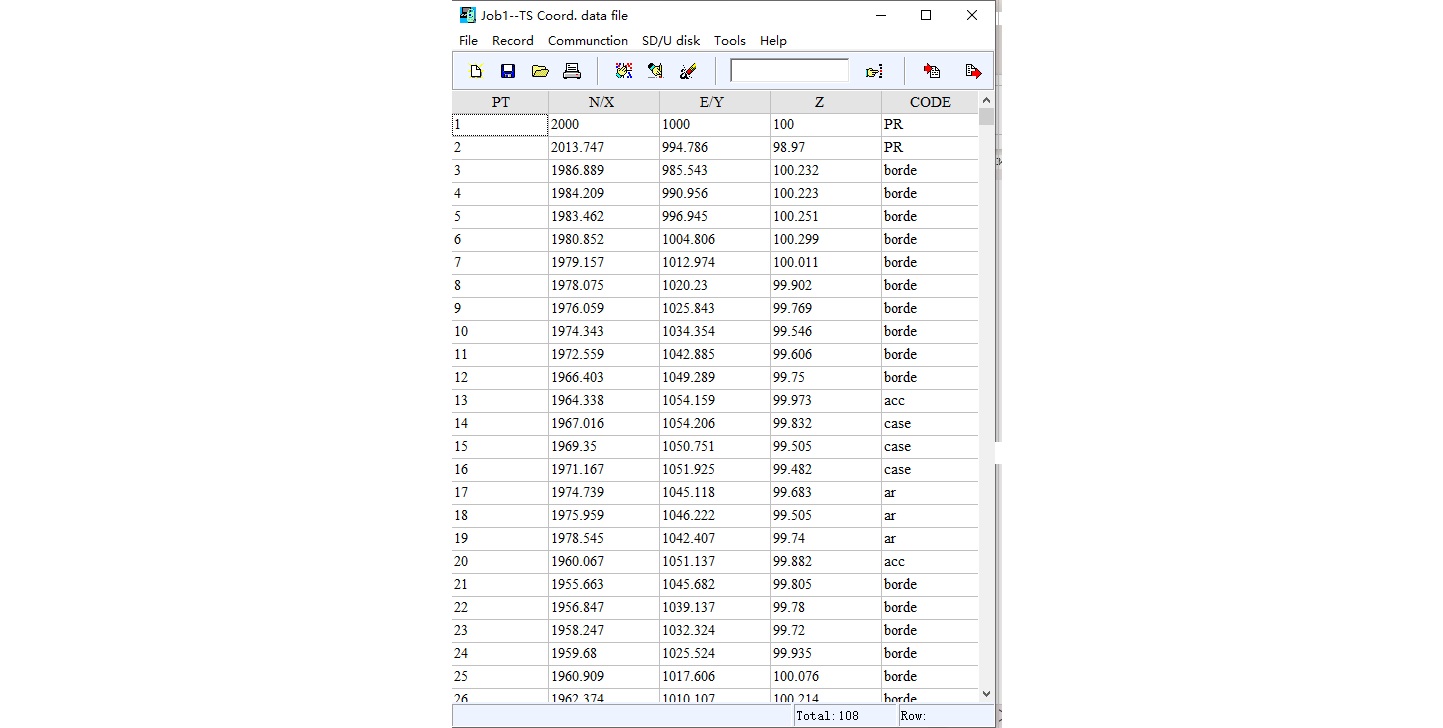Viewport: 1443px width, 728px height.
Task: Print the coordinate data using the printer icon
Action: tap(572, 71)
